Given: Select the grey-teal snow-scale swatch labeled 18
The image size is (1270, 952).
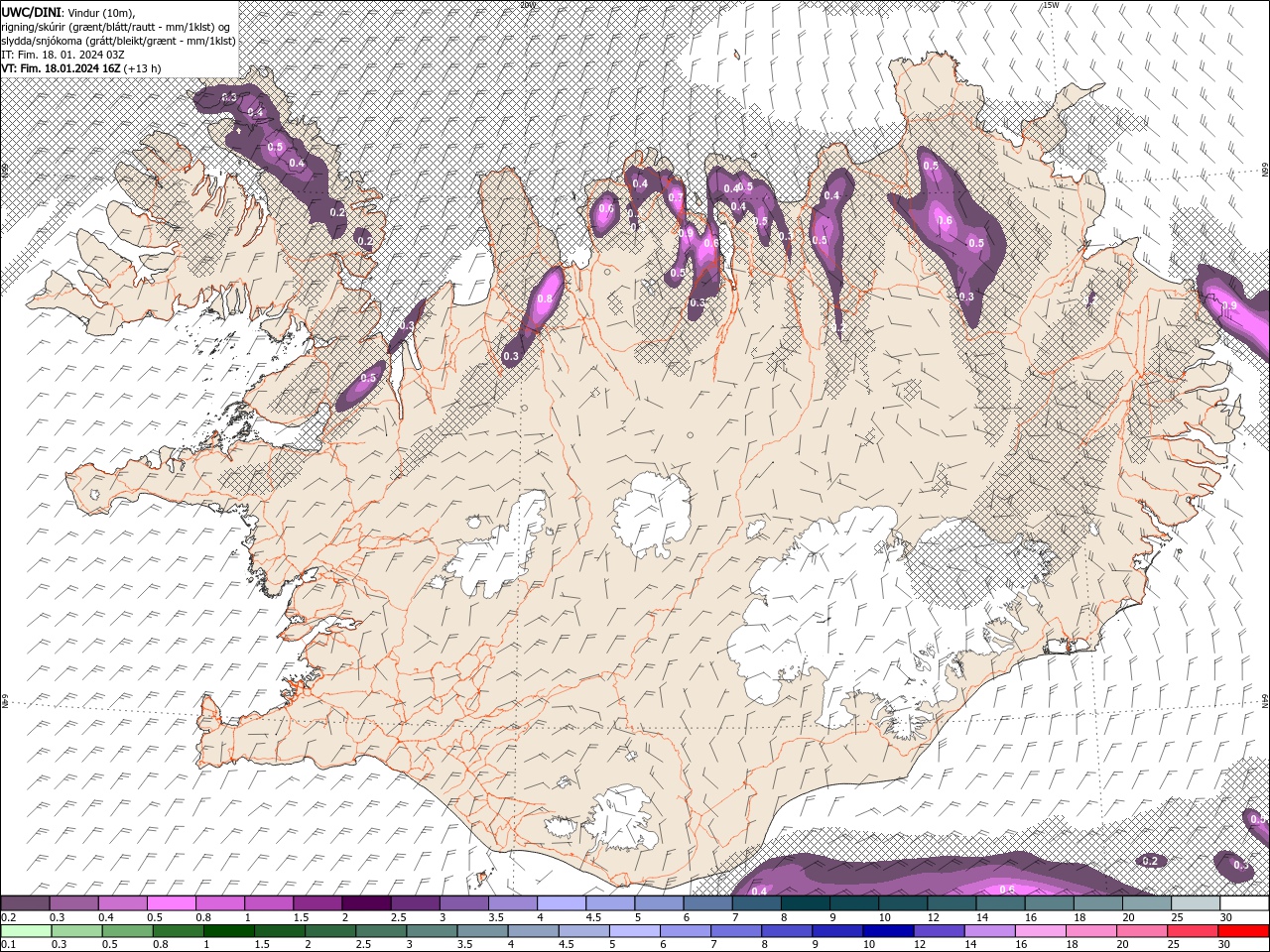Looking at the screenshot, I should point(1097,903).
